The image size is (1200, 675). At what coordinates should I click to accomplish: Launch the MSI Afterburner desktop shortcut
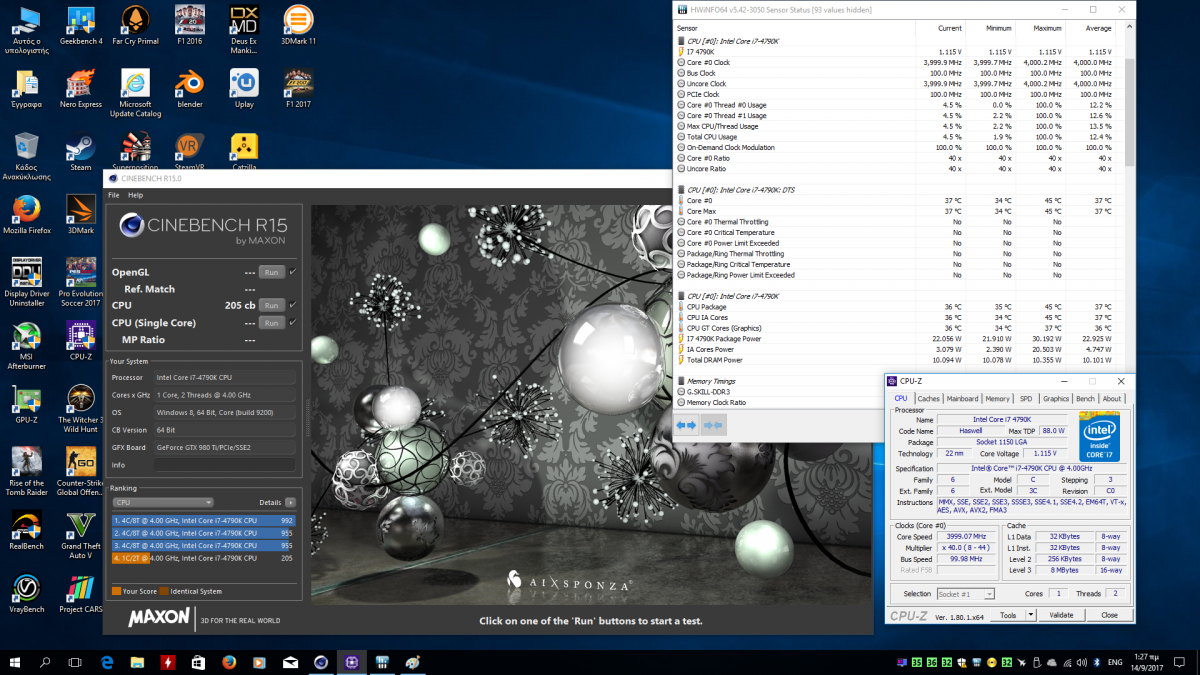[26, 345]
